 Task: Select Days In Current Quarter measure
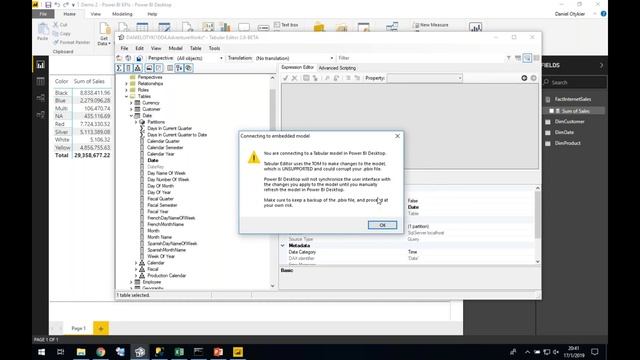pyautogui.click(x=169, y=128)
